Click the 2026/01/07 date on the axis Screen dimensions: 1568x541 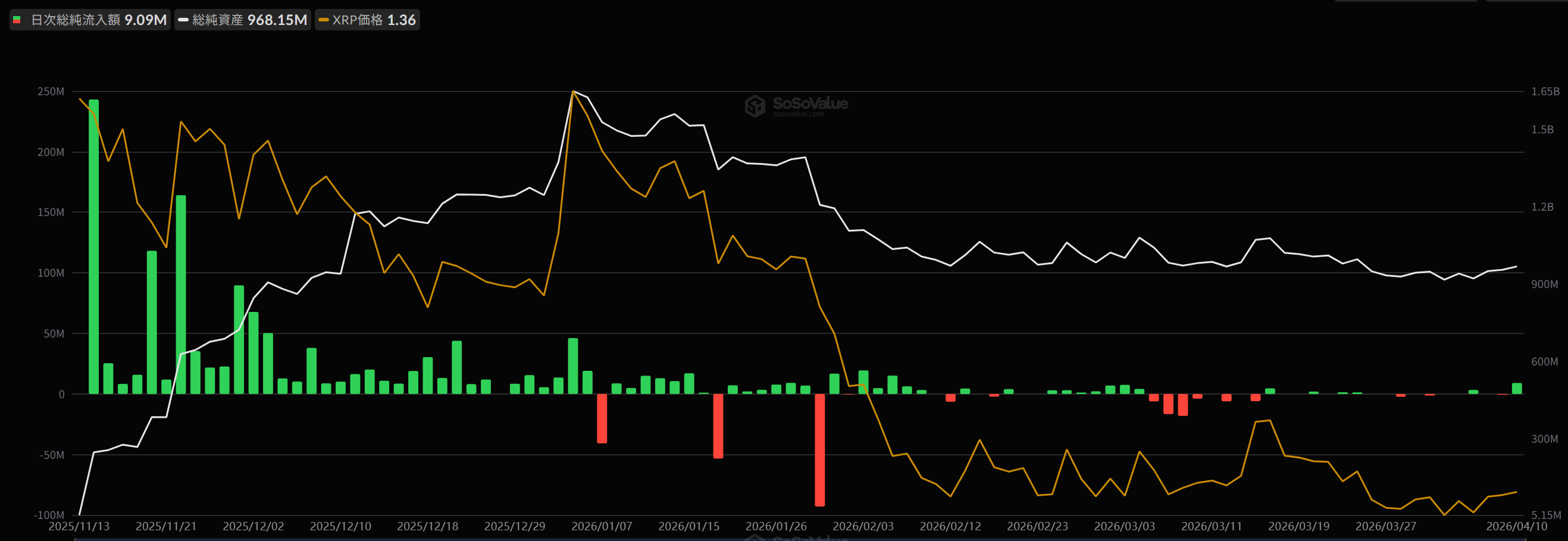point(602,526)
